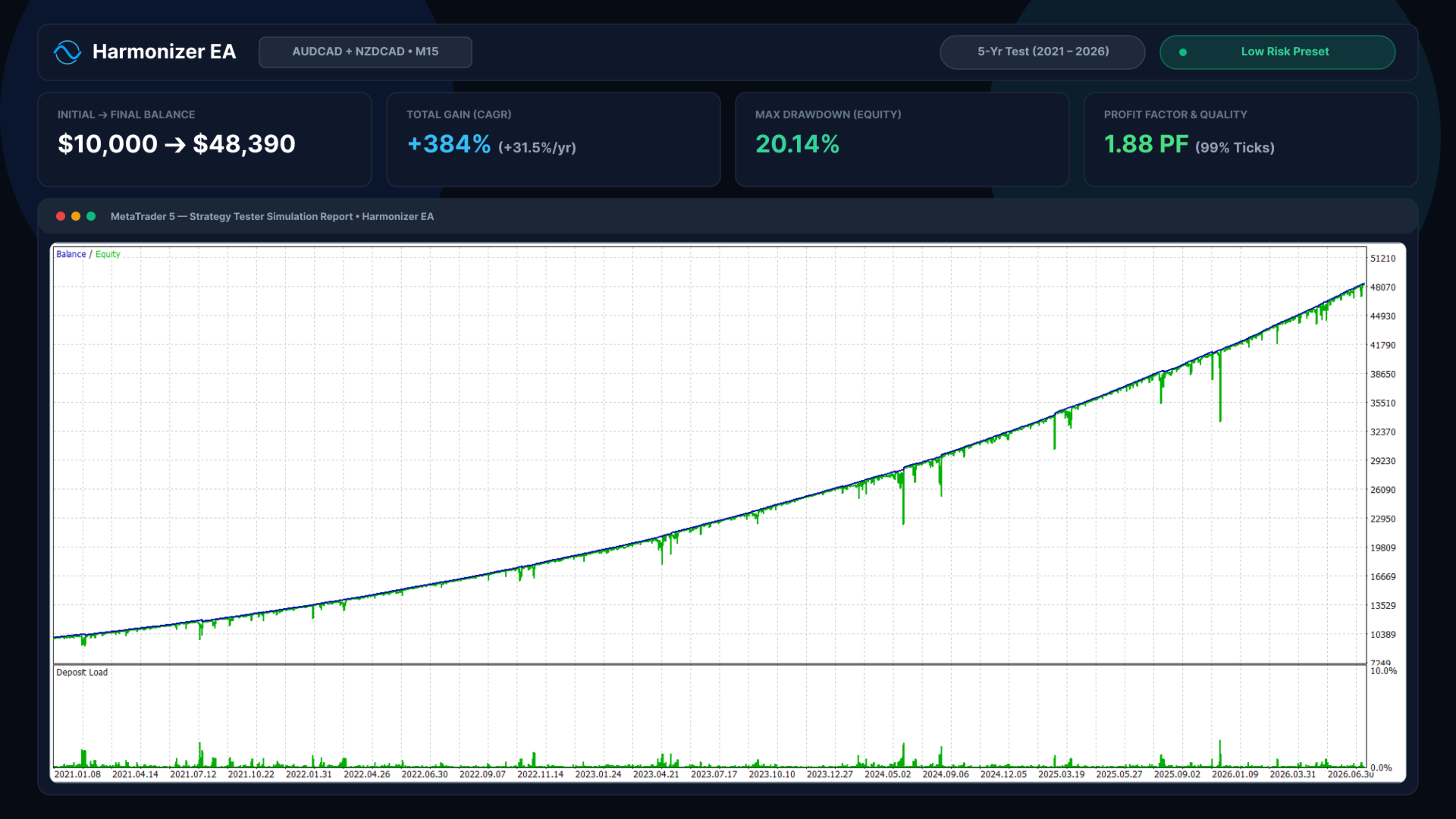Image resolution: width=1456 pixels, height=819 pixels.
Task: Click the +384% total gain value
Action: (x=449, y=144)
